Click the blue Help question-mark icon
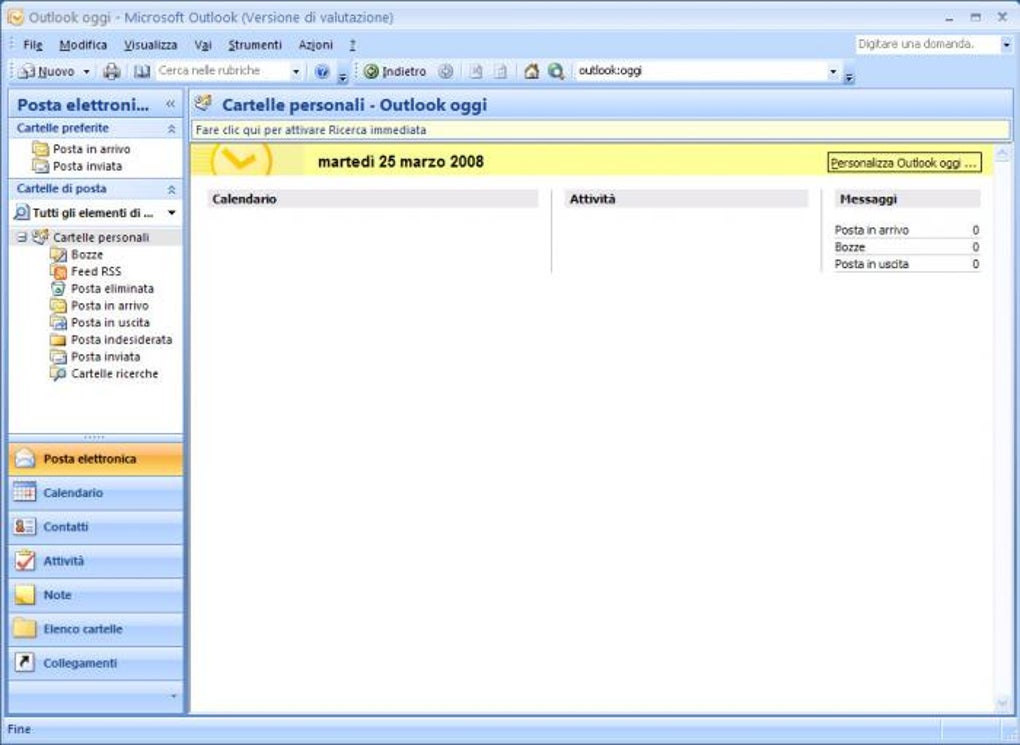This screenshot has width=1020, height=745. 322,72
